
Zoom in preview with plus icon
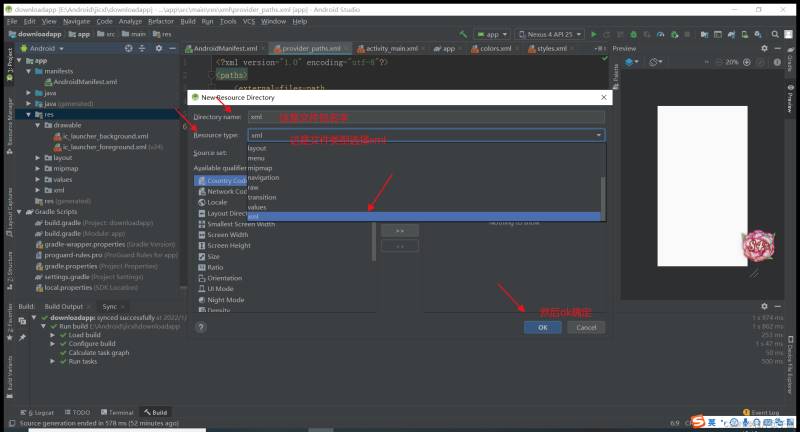pyautogui.click(x=746, y=62)
